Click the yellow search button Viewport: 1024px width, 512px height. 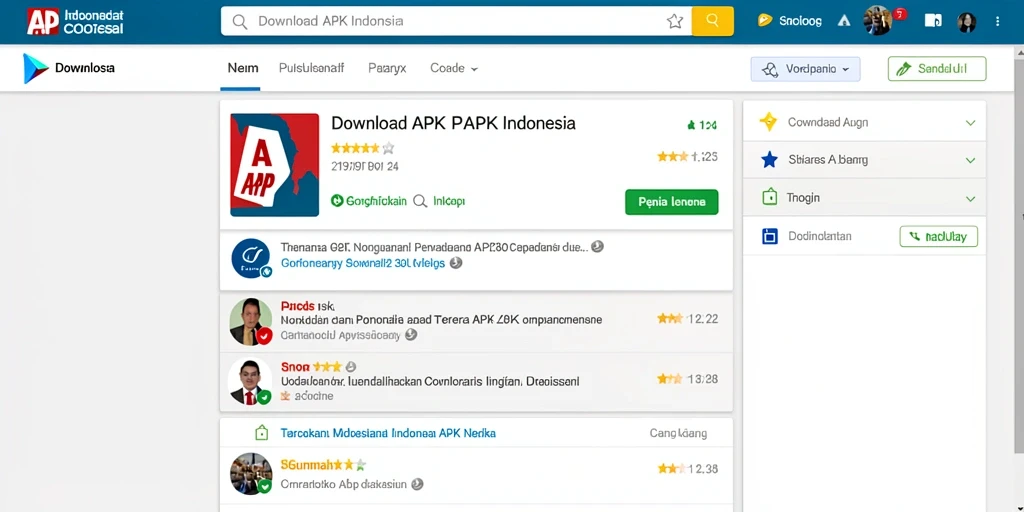click(x=712, y=21)
